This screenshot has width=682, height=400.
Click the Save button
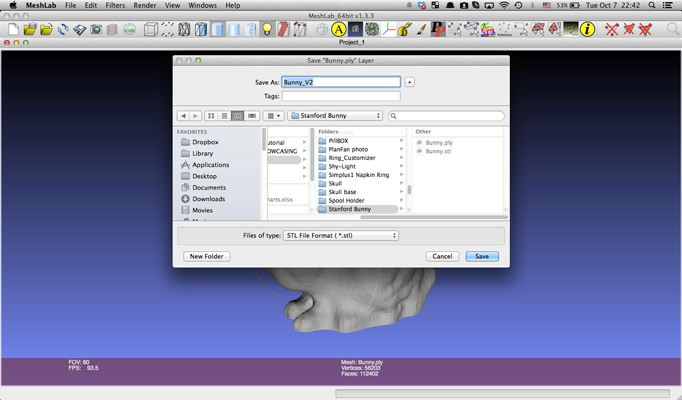point(481,256)
